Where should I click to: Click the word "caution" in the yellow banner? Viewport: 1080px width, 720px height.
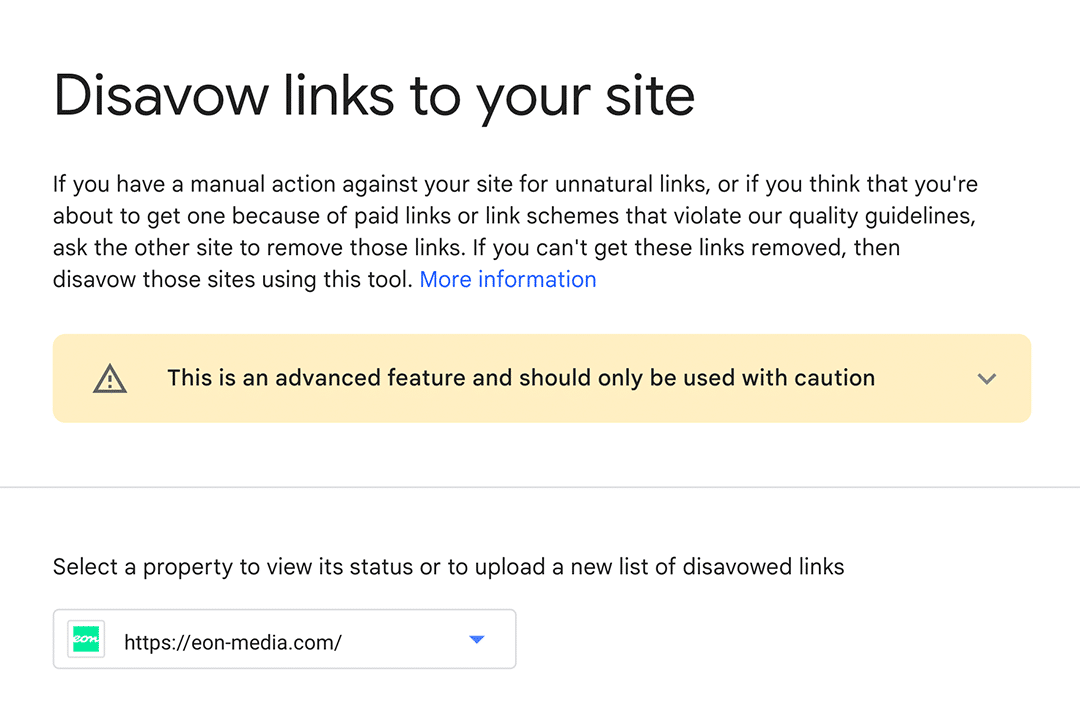835,378
